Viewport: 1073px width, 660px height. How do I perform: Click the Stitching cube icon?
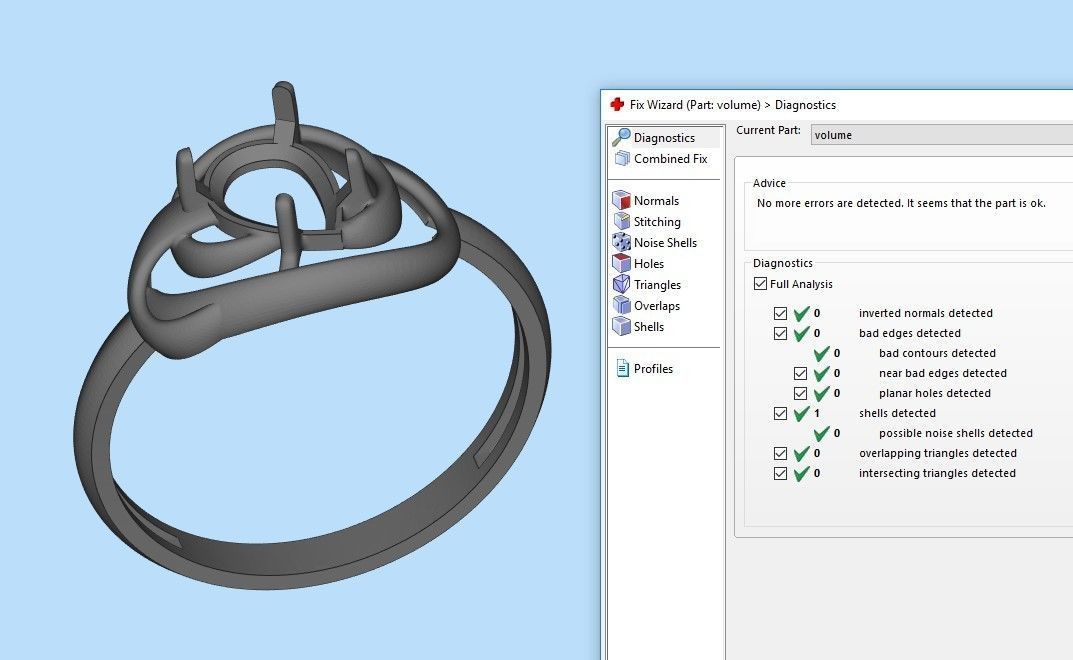(621, 221)
